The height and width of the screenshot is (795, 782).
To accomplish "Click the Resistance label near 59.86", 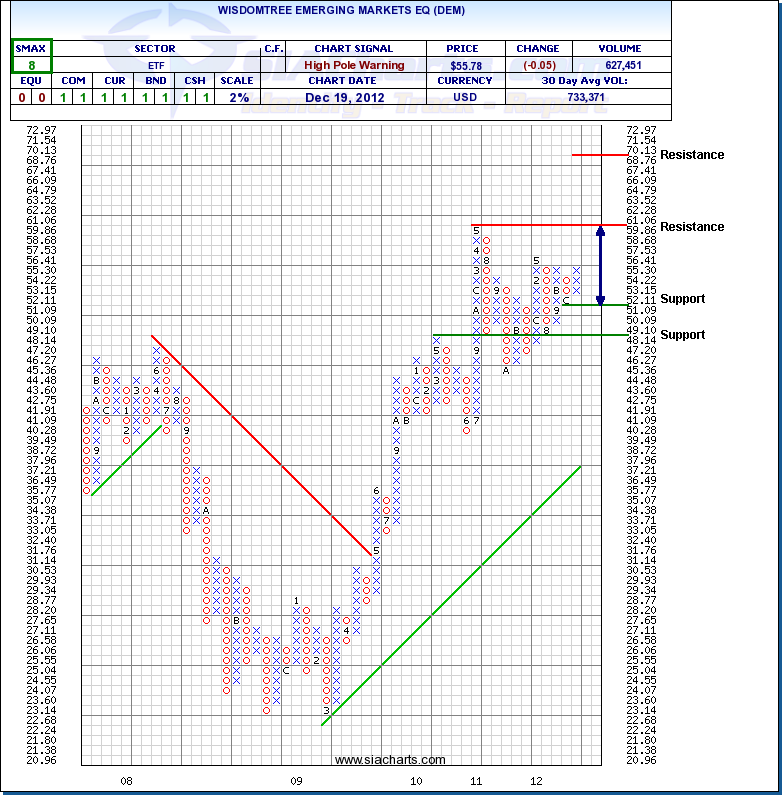I will point(692,227).
